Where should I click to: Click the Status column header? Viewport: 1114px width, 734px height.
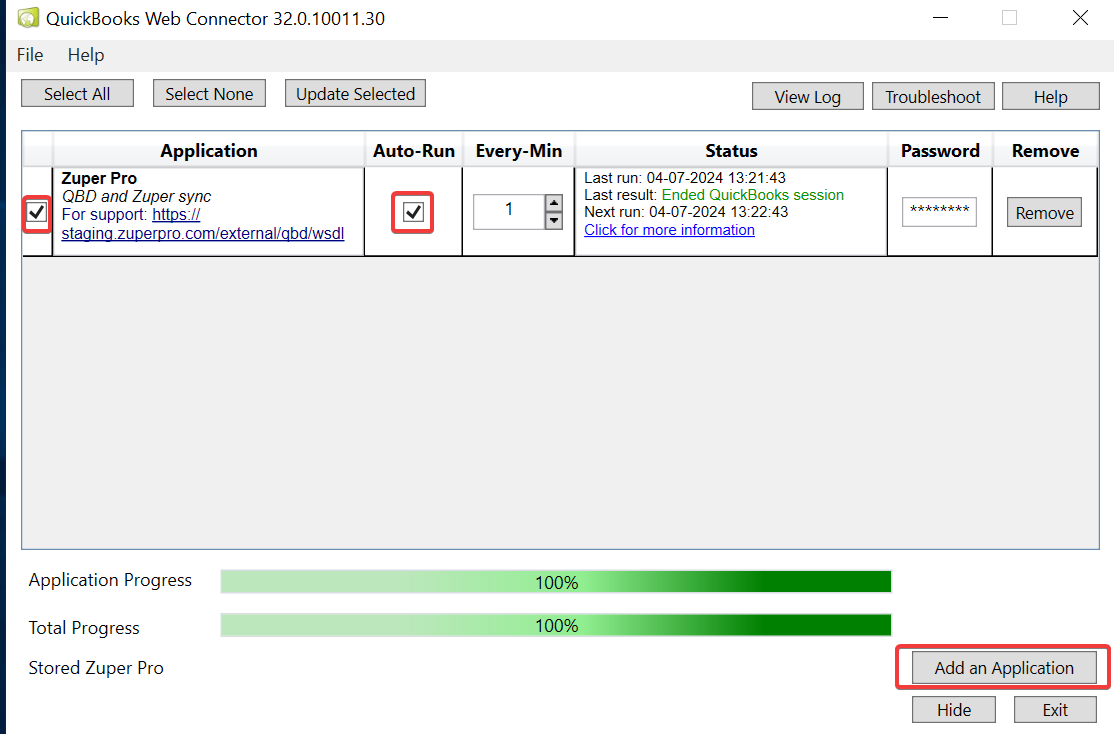[x=731, y=151]
